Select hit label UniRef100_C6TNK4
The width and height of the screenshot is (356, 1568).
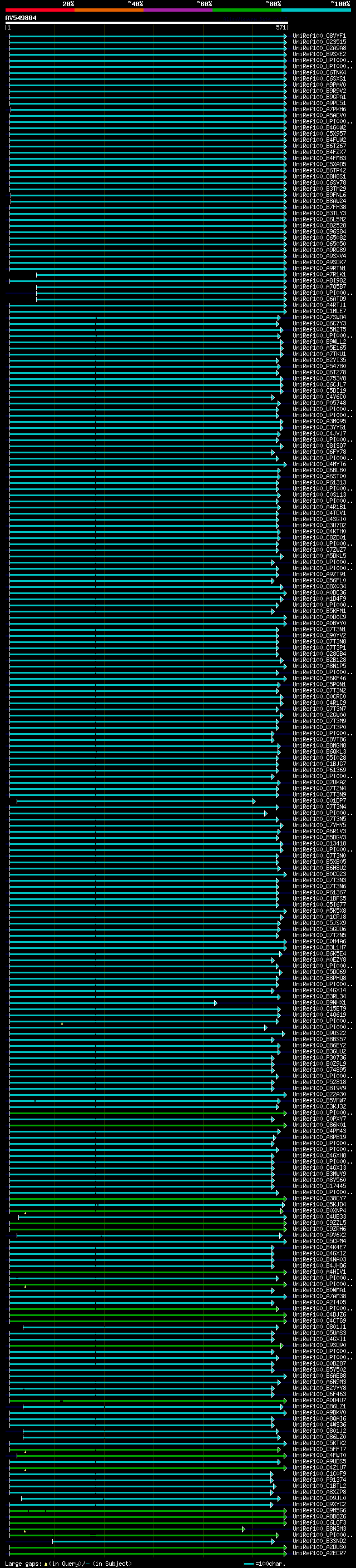319,72
